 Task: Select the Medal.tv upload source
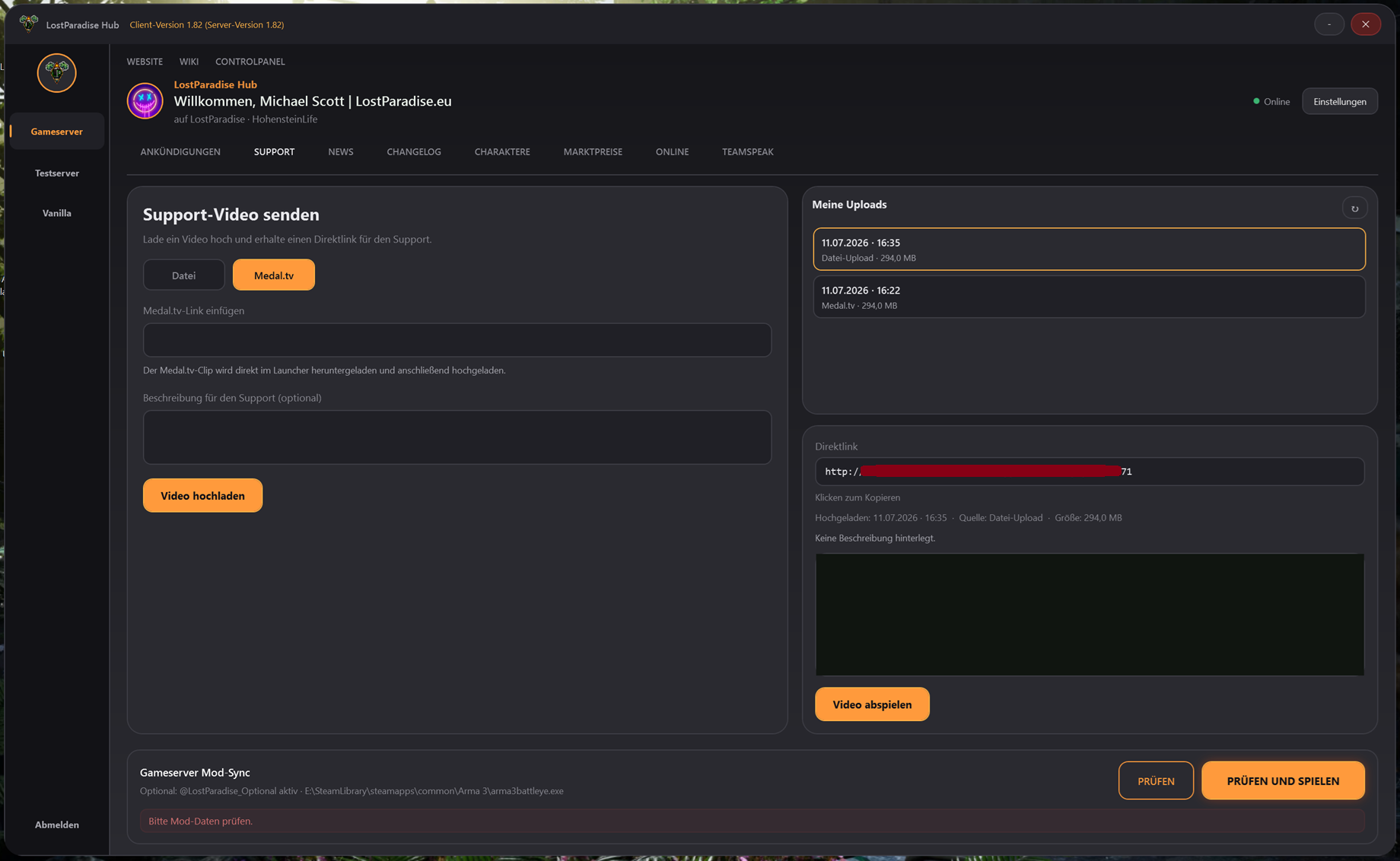tap(274, 275)
